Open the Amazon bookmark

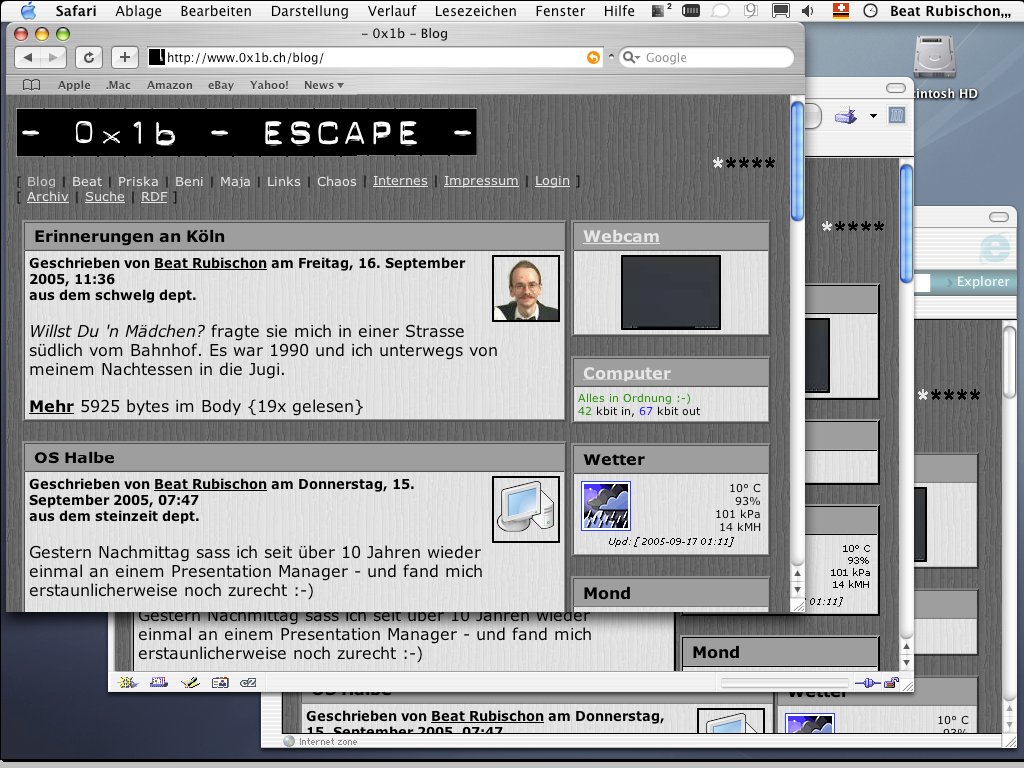point(170,85)
